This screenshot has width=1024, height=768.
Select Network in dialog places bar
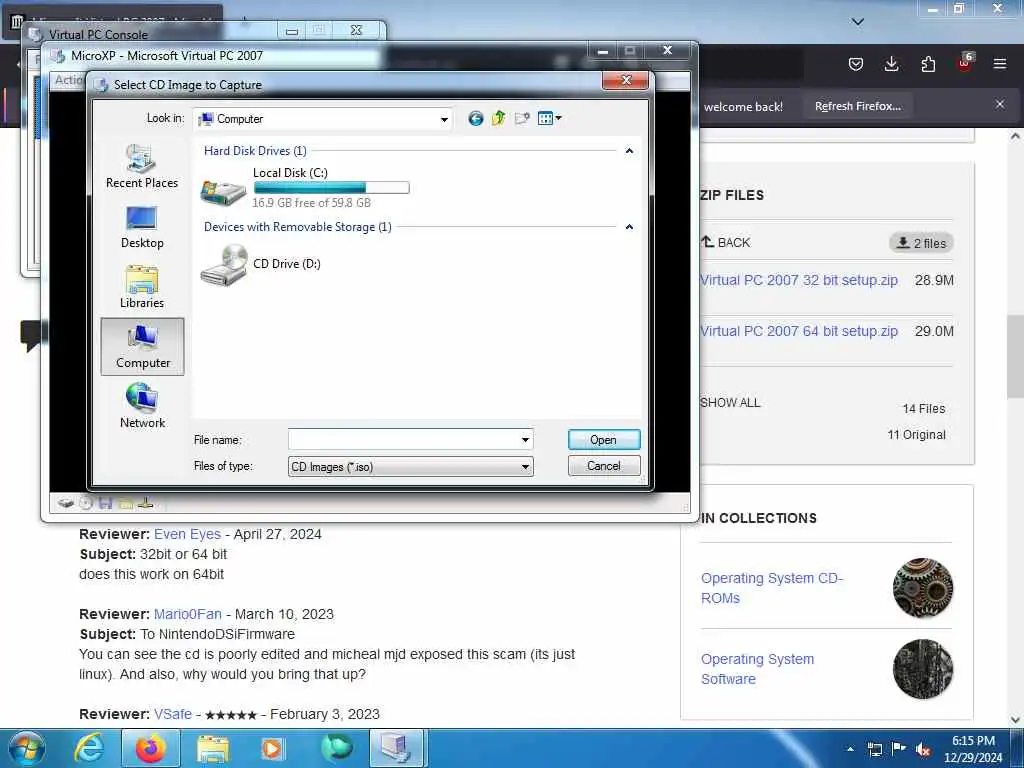(142, 406)
